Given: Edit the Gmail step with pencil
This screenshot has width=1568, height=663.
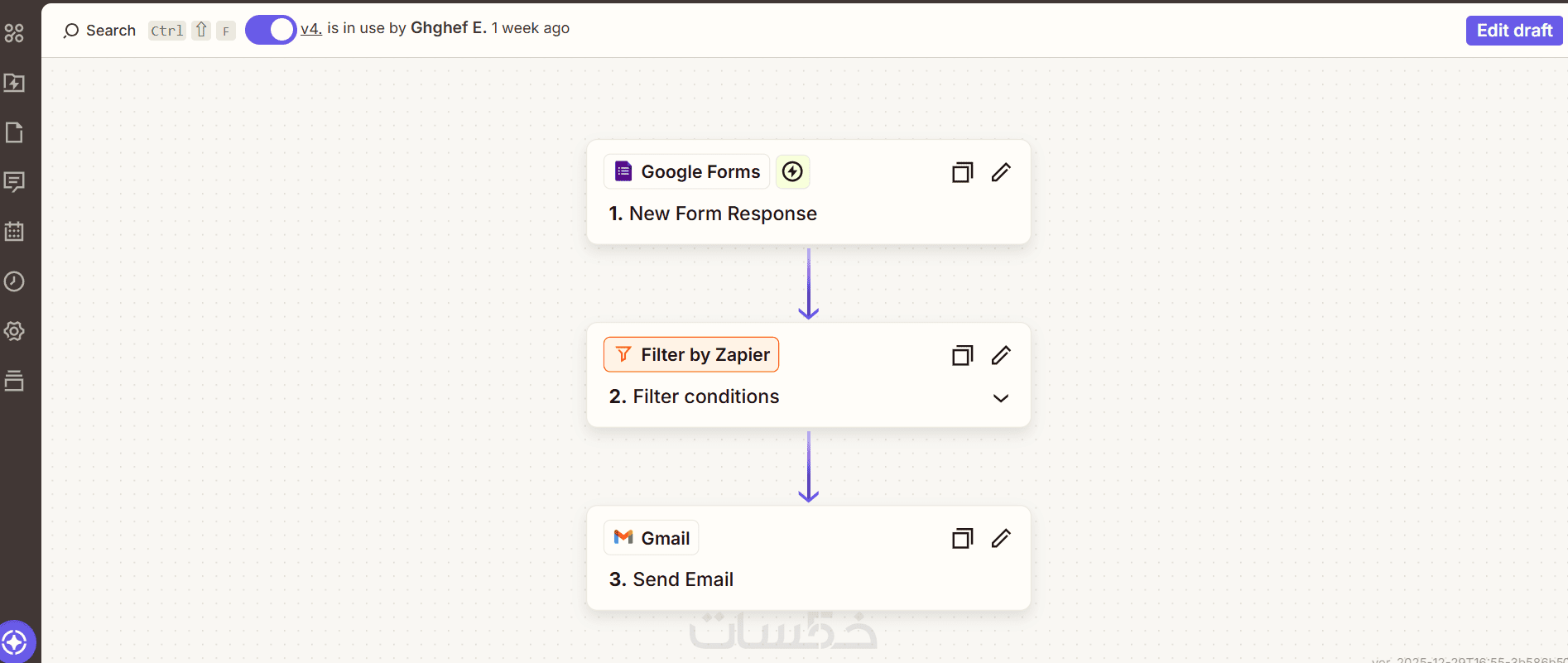Looking at the screenshot, I should coord(1001,539).
